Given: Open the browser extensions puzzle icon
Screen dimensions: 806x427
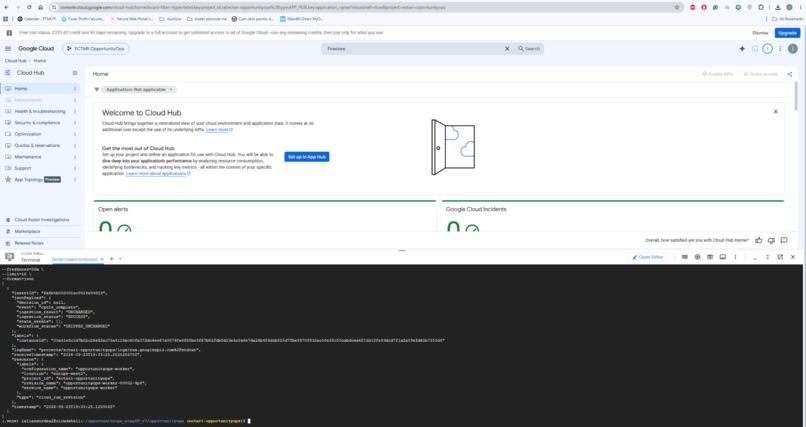Looking at the screenshot, I should [761, 7].
